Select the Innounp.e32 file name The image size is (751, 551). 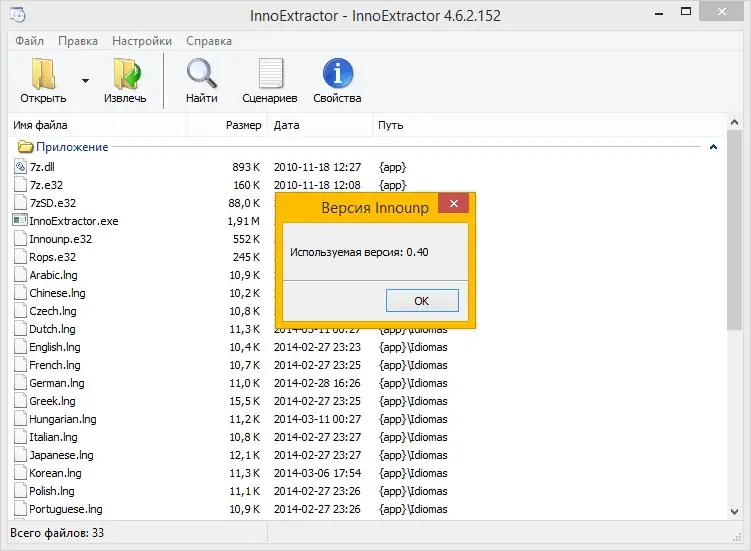(60, 239)
